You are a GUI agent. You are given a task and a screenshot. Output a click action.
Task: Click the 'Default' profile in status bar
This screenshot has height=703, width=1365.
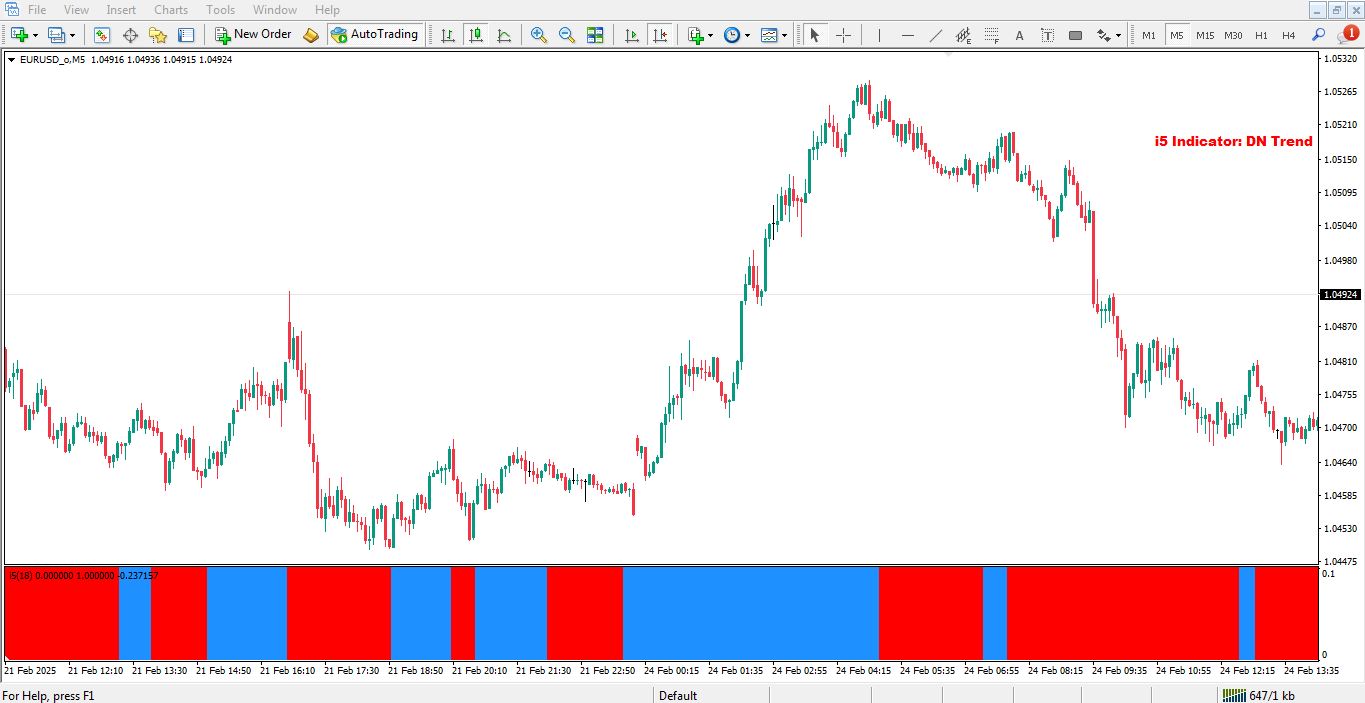[x=678, y=695]
